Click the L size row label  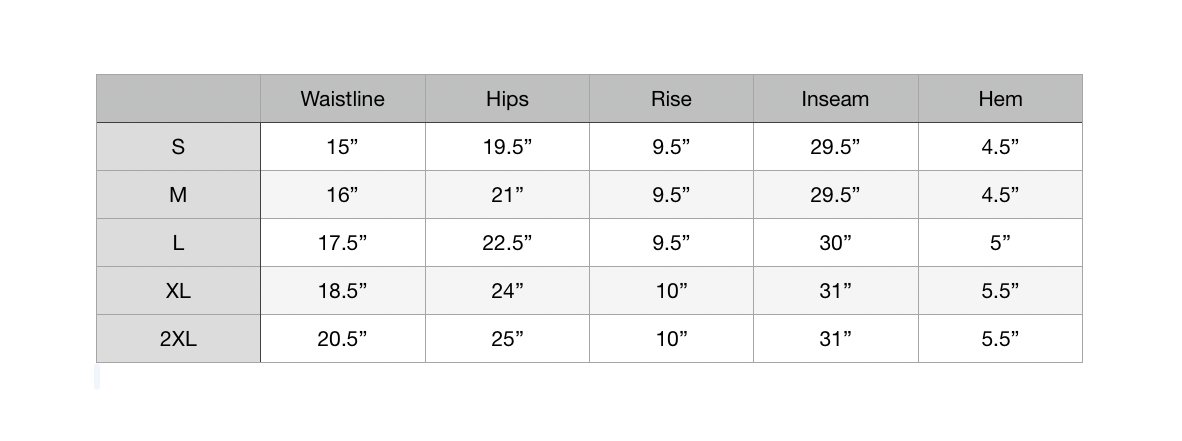pos(178,243)
